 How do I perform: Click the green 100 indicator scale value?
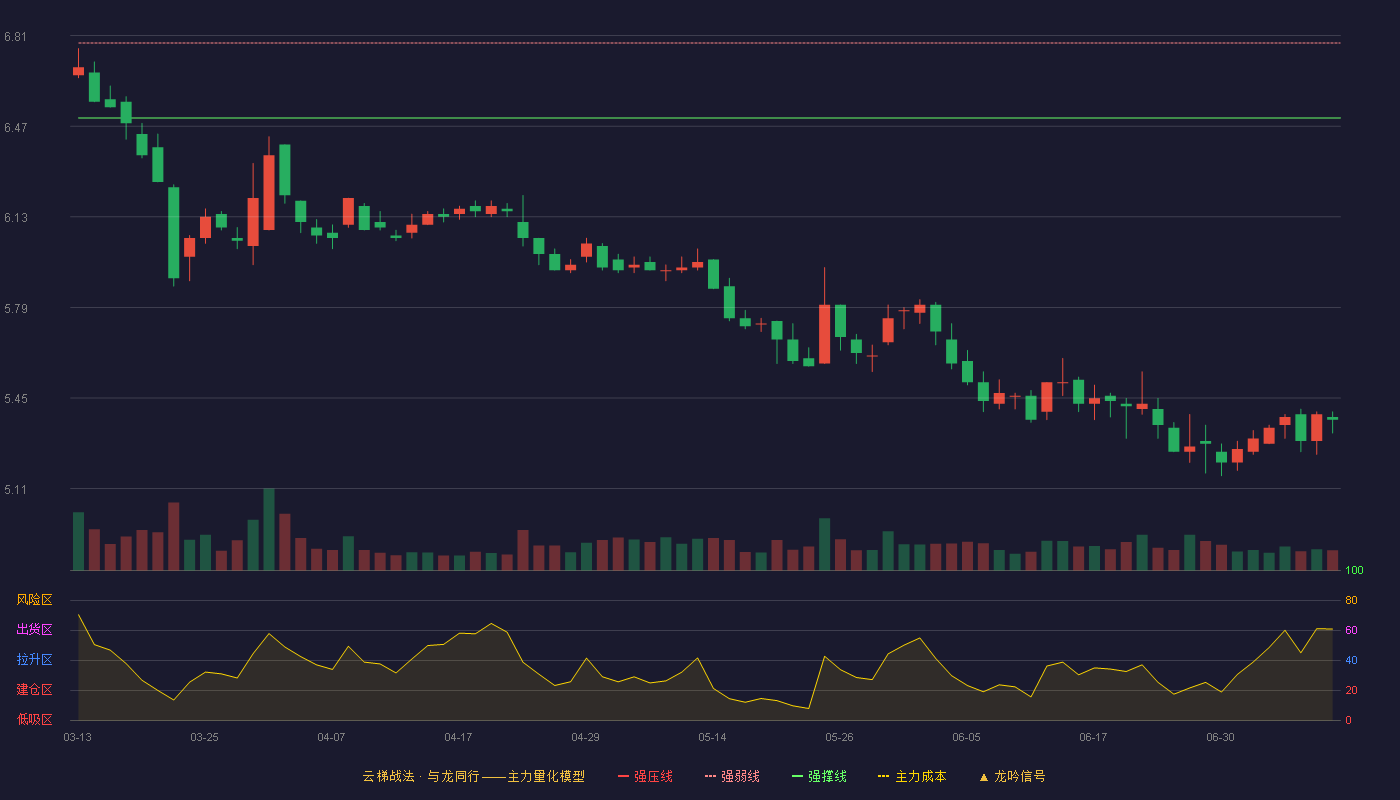[x=1354, y=571]
